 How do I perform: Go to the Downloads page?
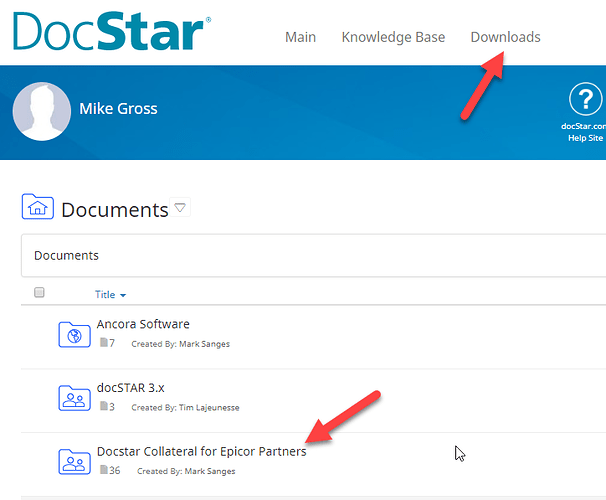coord(505,37)
